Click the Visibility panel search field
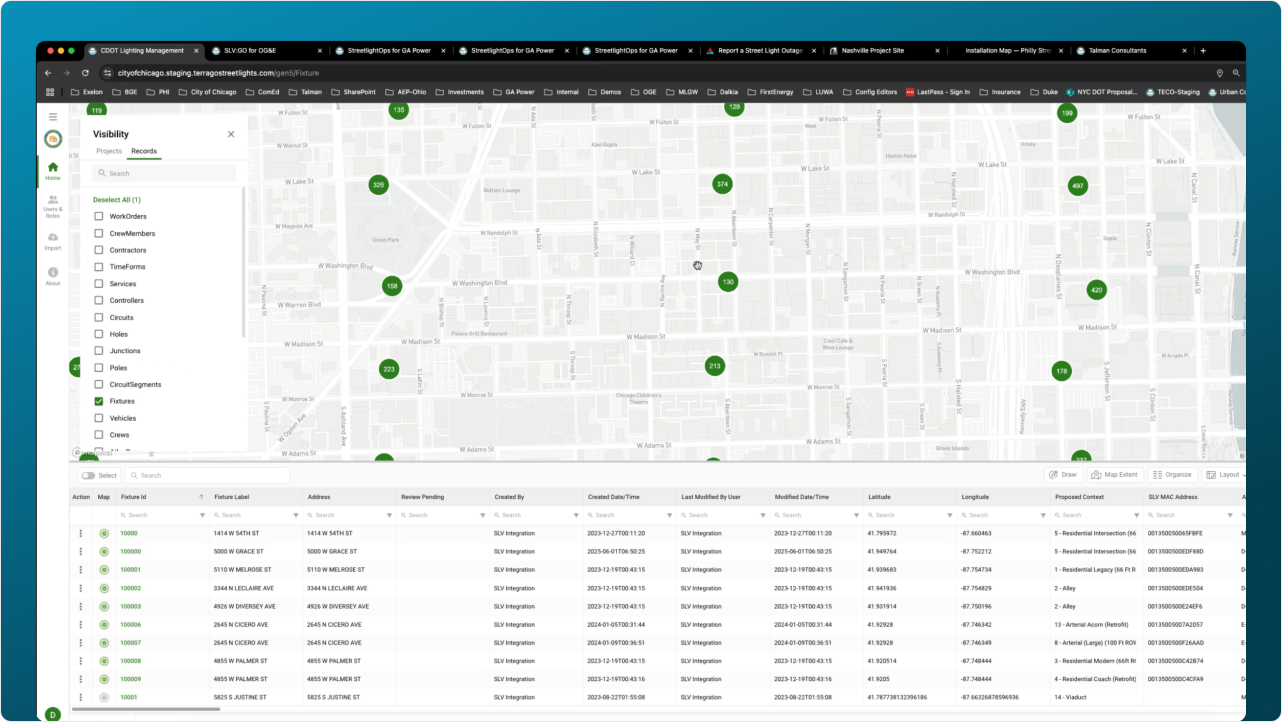Viewport: 1282px width, 722px height. click(x=165, y=173)
